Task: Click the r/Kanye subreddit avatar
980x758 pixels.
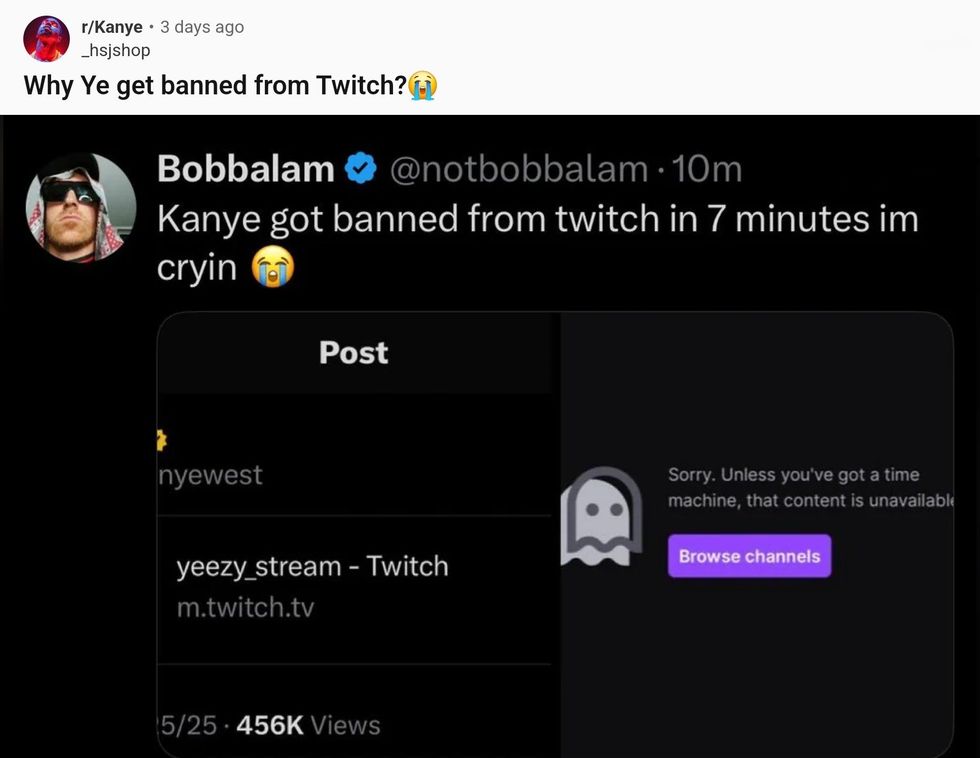Action: tap(47, 39)
